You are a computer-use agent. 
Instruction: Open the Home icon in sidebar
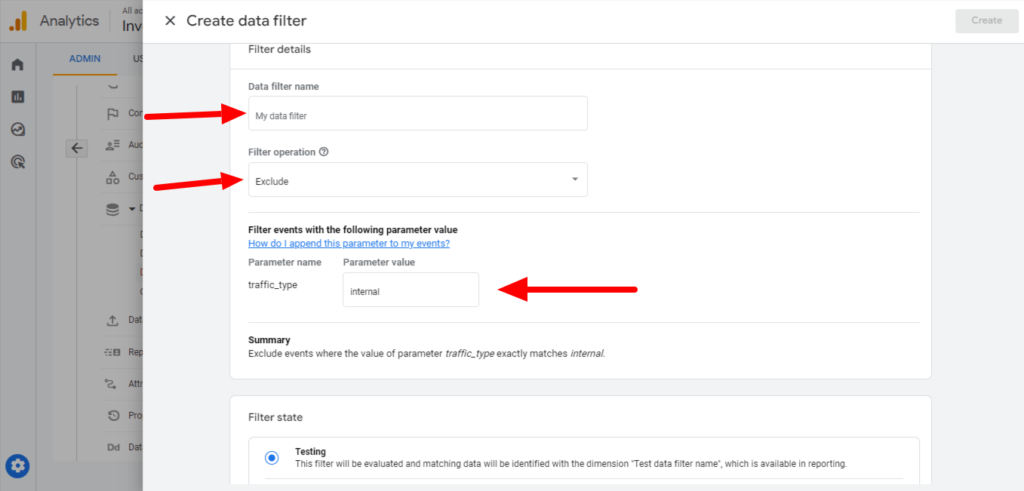pyautogui.click(x=18, y=65)
